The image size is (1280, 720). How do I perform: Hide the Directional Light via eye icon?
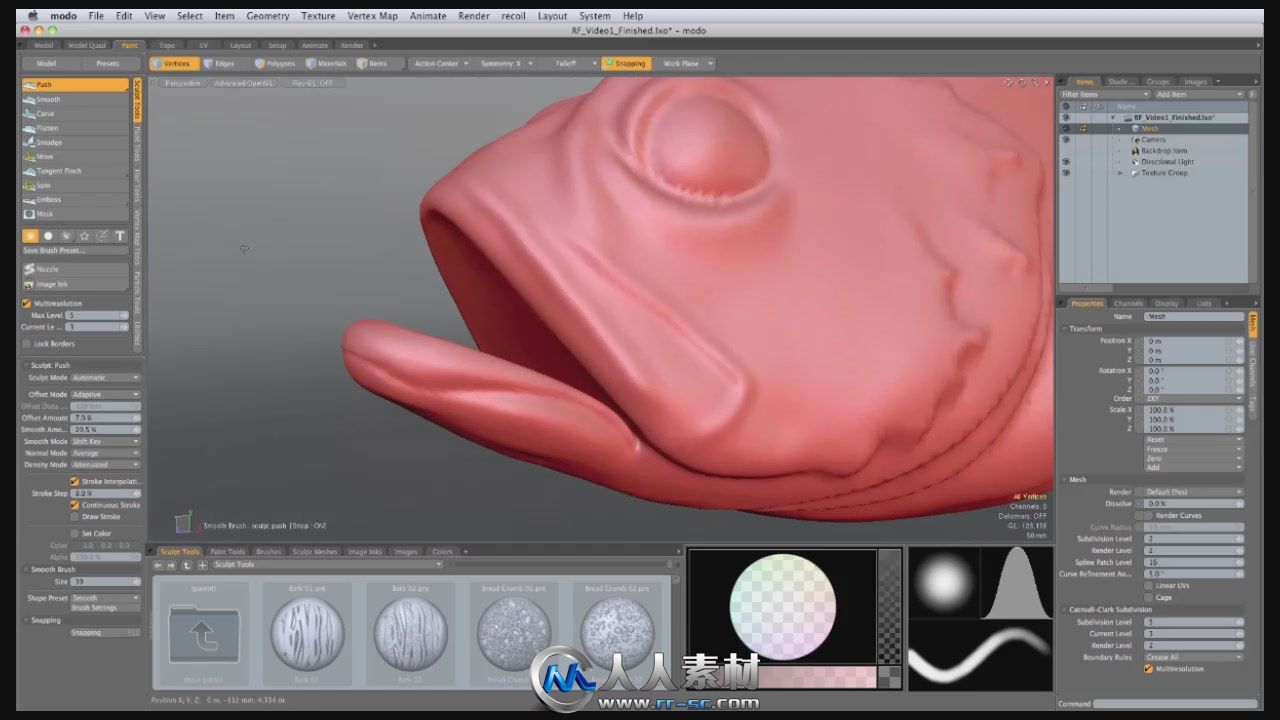1066,161
